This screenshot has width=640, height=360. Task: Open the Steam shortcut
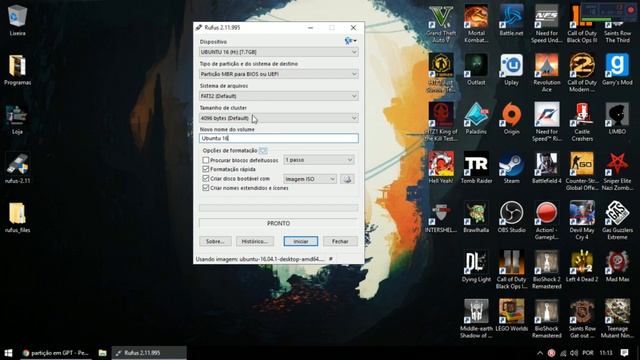(x=511, y=168)
